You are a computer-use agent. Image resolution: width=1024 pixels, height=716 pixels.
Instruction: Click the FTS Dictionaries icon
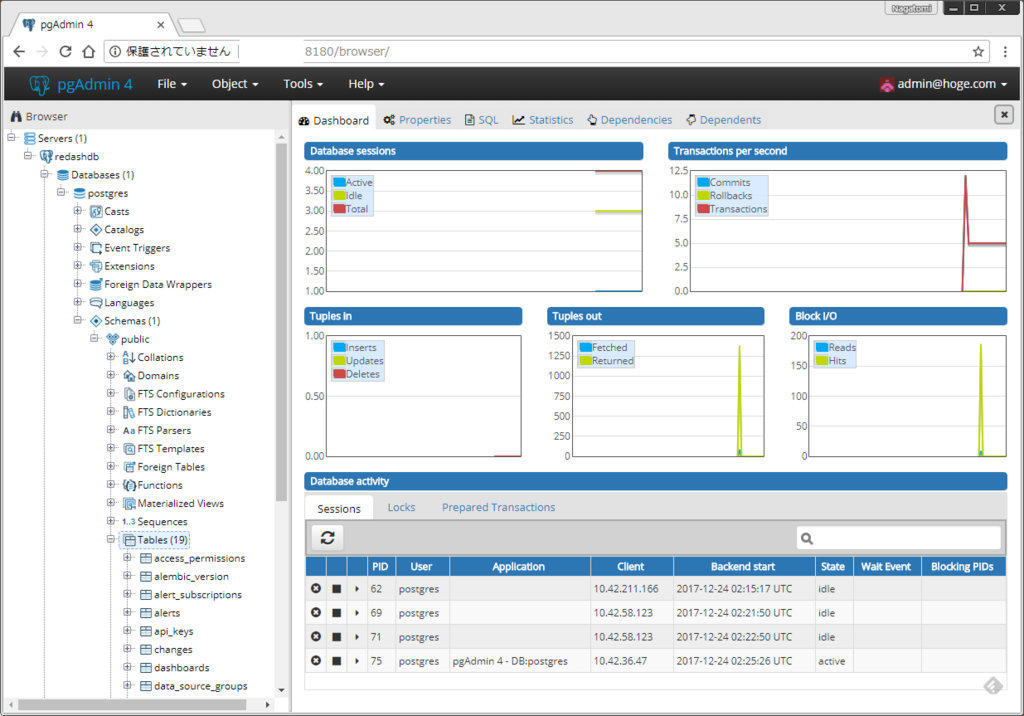[x=129, y=412]
